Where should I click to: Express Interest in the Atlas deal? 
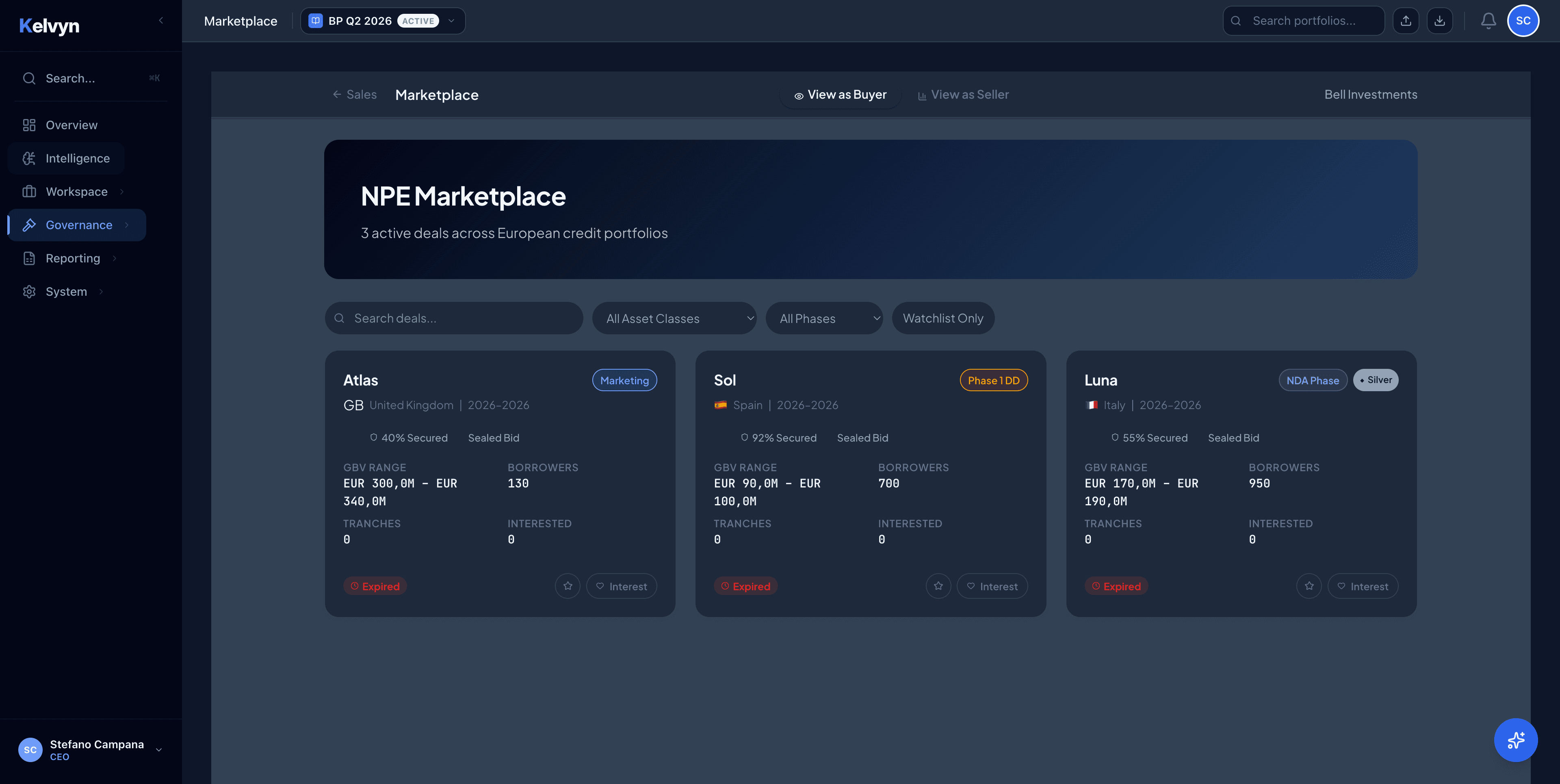click(x=621, y=585)
